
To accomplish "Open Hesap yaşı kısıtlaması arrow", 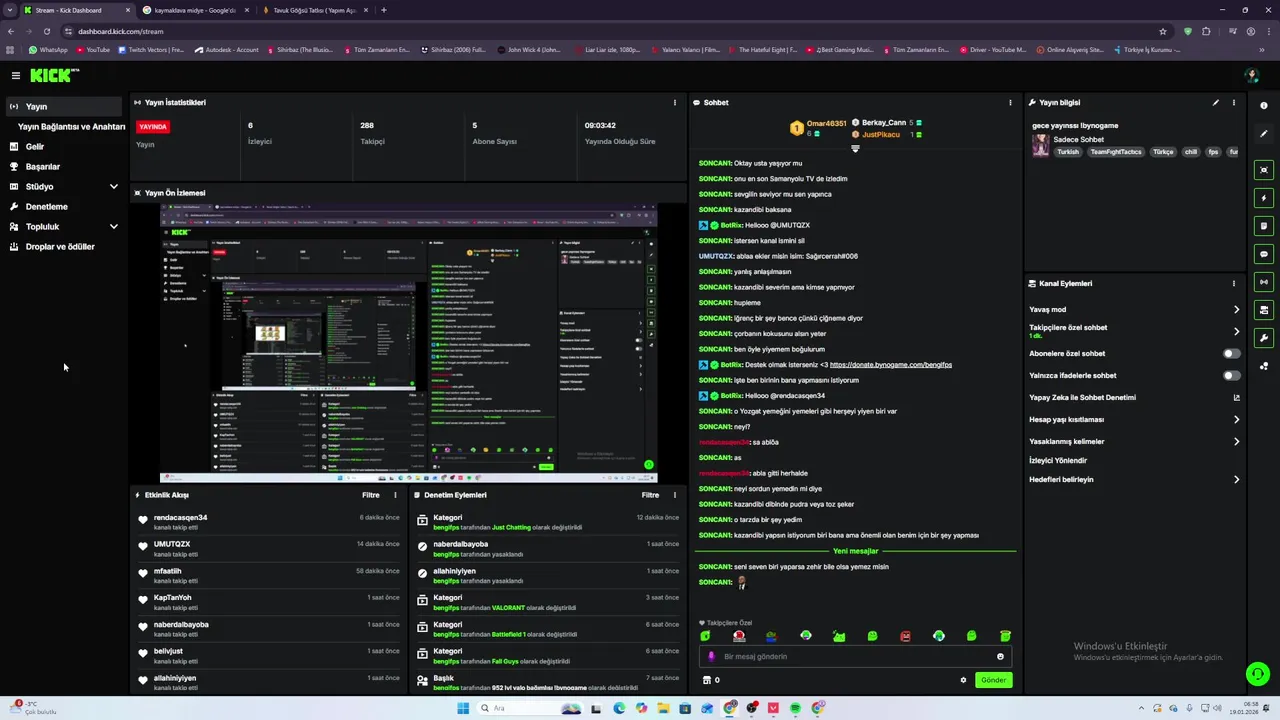I will click(x=1236, y=419).
